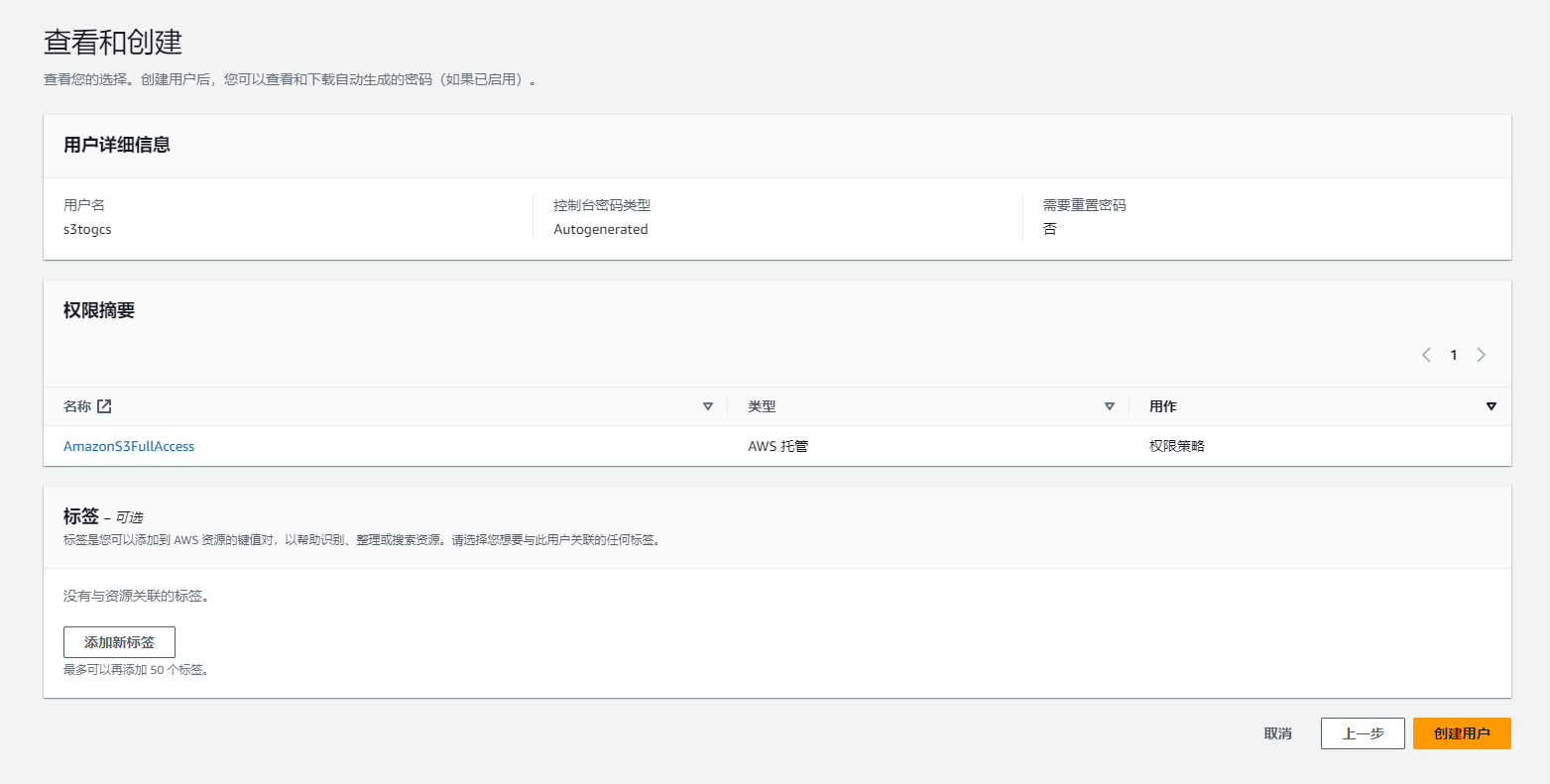1550x784 pixels.
Task: Go back with 上一步 button
Action: point(1363,733)
